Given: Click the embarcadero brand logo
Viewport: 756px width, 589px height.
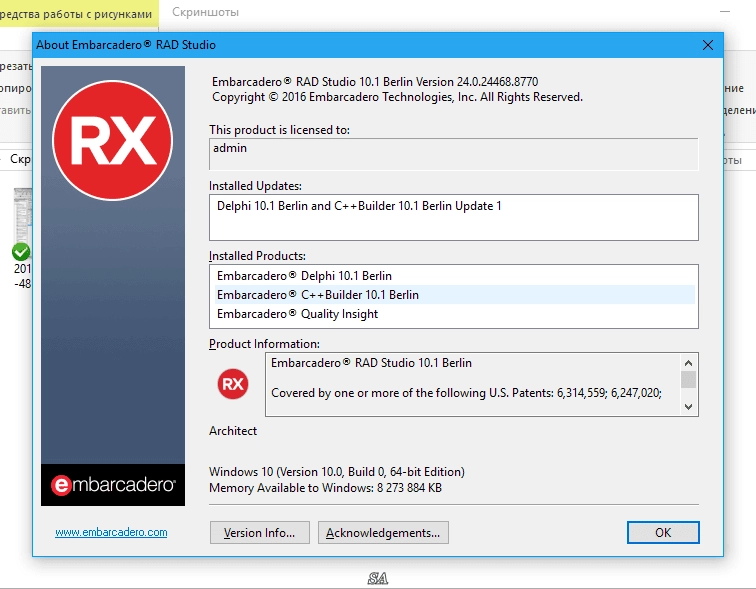Looking at the screenshot, I should coord(113,484).
